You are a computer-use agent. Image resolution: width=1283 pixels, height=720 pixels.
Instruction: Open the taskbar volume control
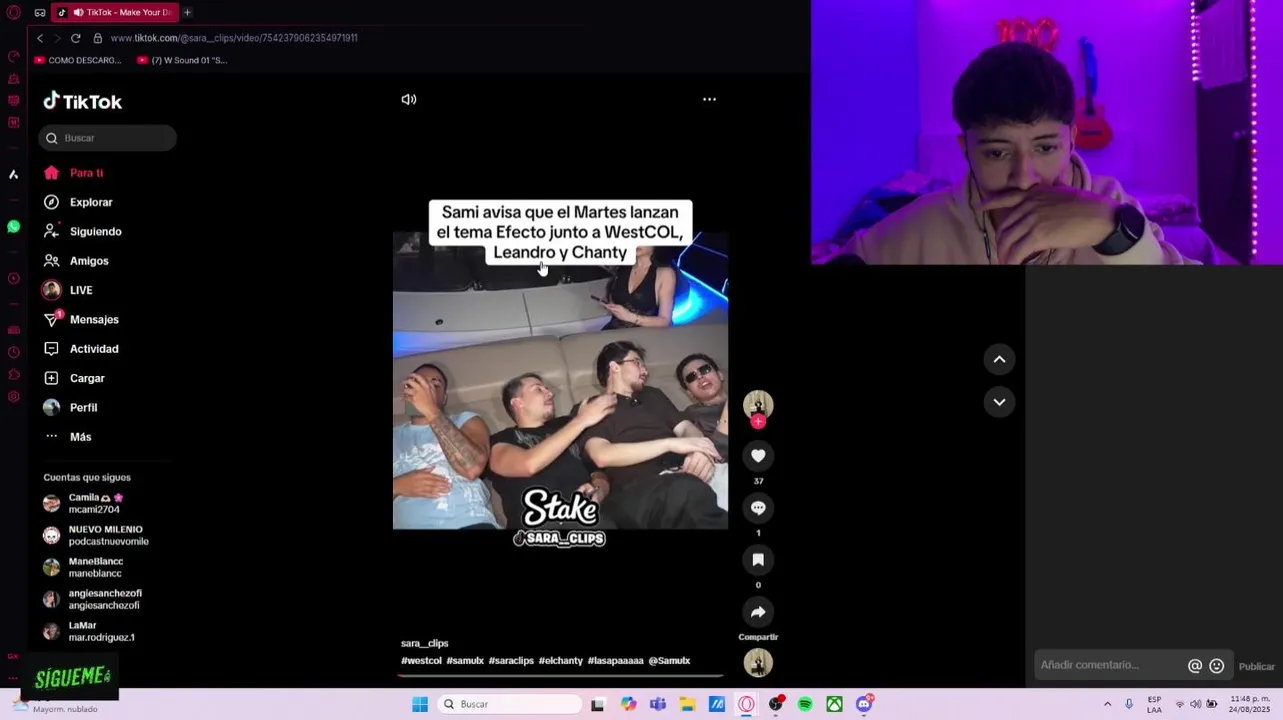[x=1195, y=704]
